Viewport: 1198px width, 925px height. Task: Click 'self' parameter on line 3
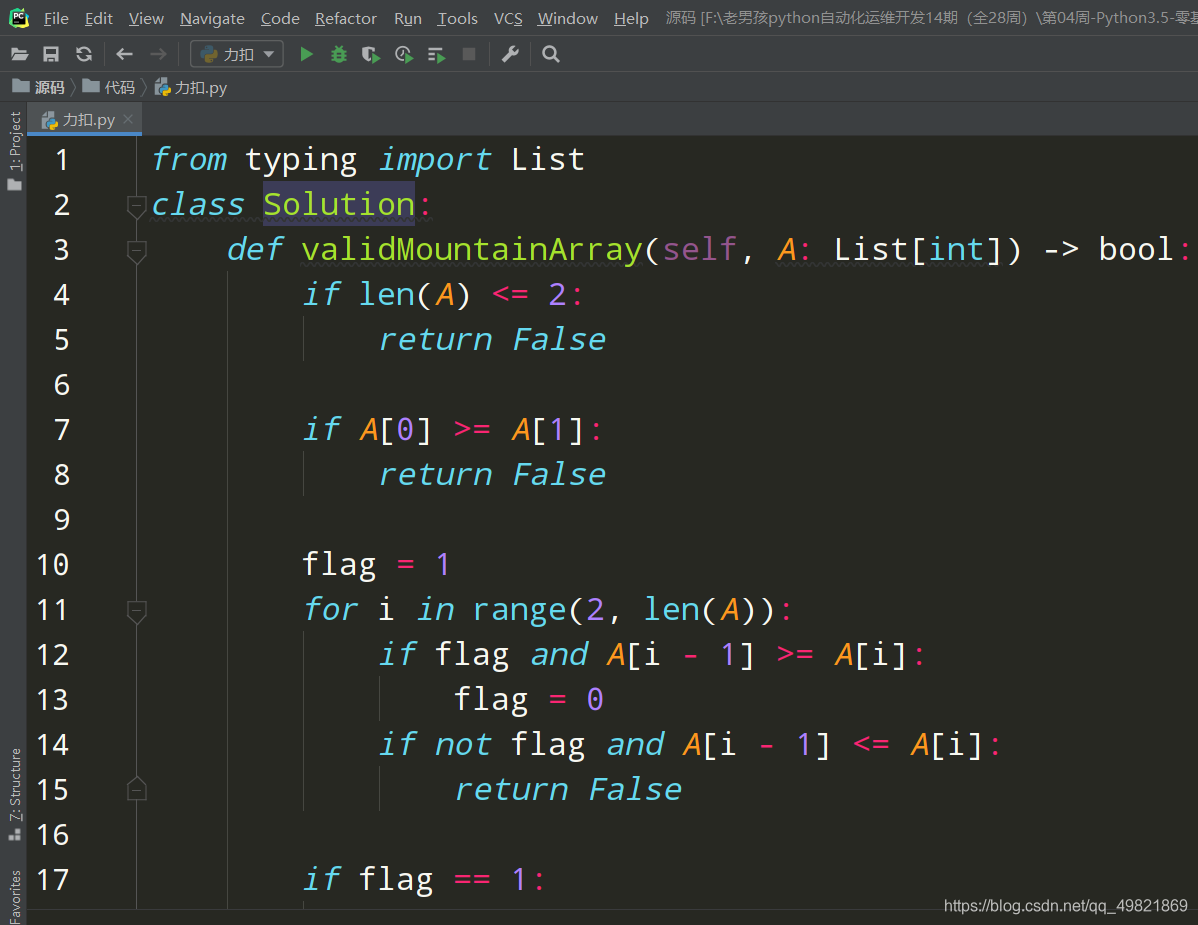pyautogui.click(x=699, y=250)
